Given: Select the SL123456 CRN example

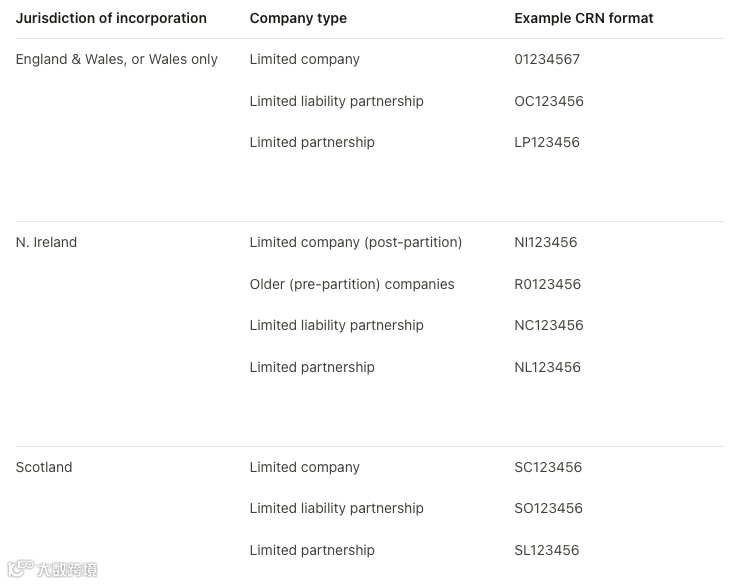Looking at the screenshot, I should pos(547,550).
